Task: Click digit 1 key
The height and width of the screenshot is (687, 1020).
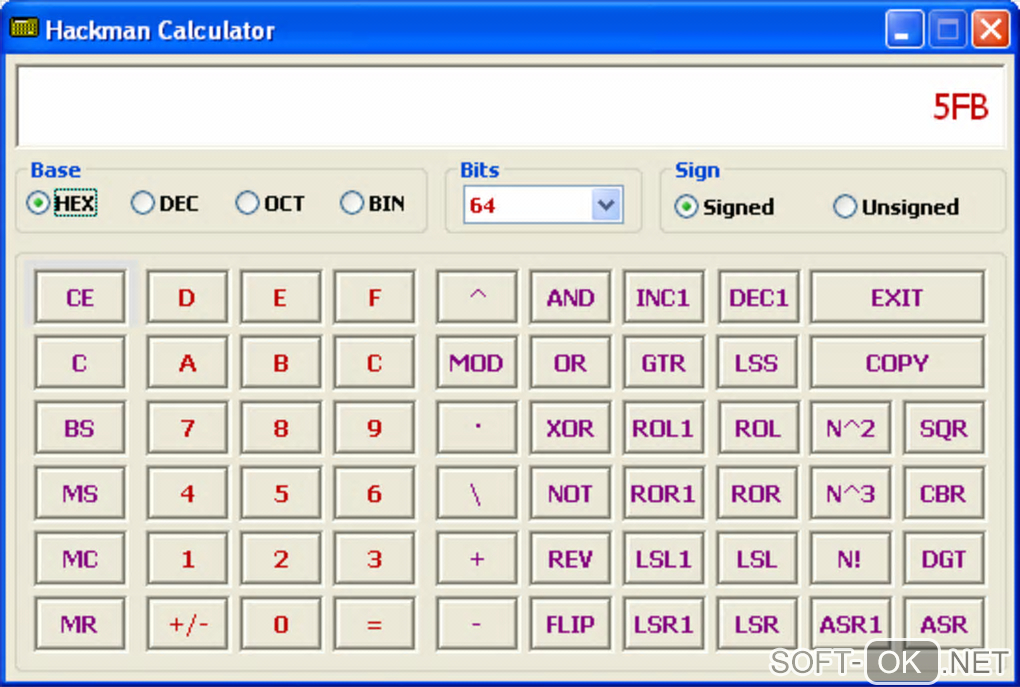Action: [187, 559]
